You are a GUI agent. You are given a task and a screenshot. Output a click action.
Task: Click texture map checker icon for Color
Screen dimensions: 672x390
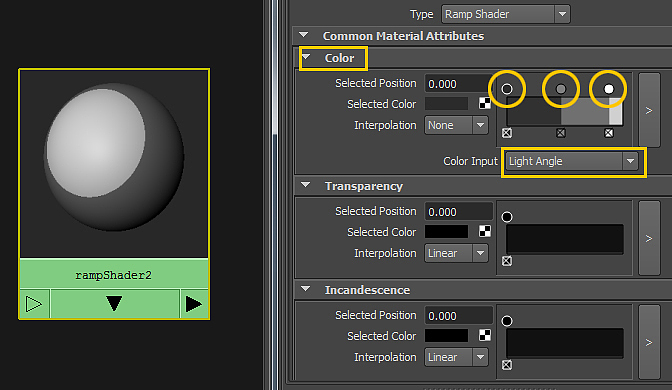[x=485, y=103]
